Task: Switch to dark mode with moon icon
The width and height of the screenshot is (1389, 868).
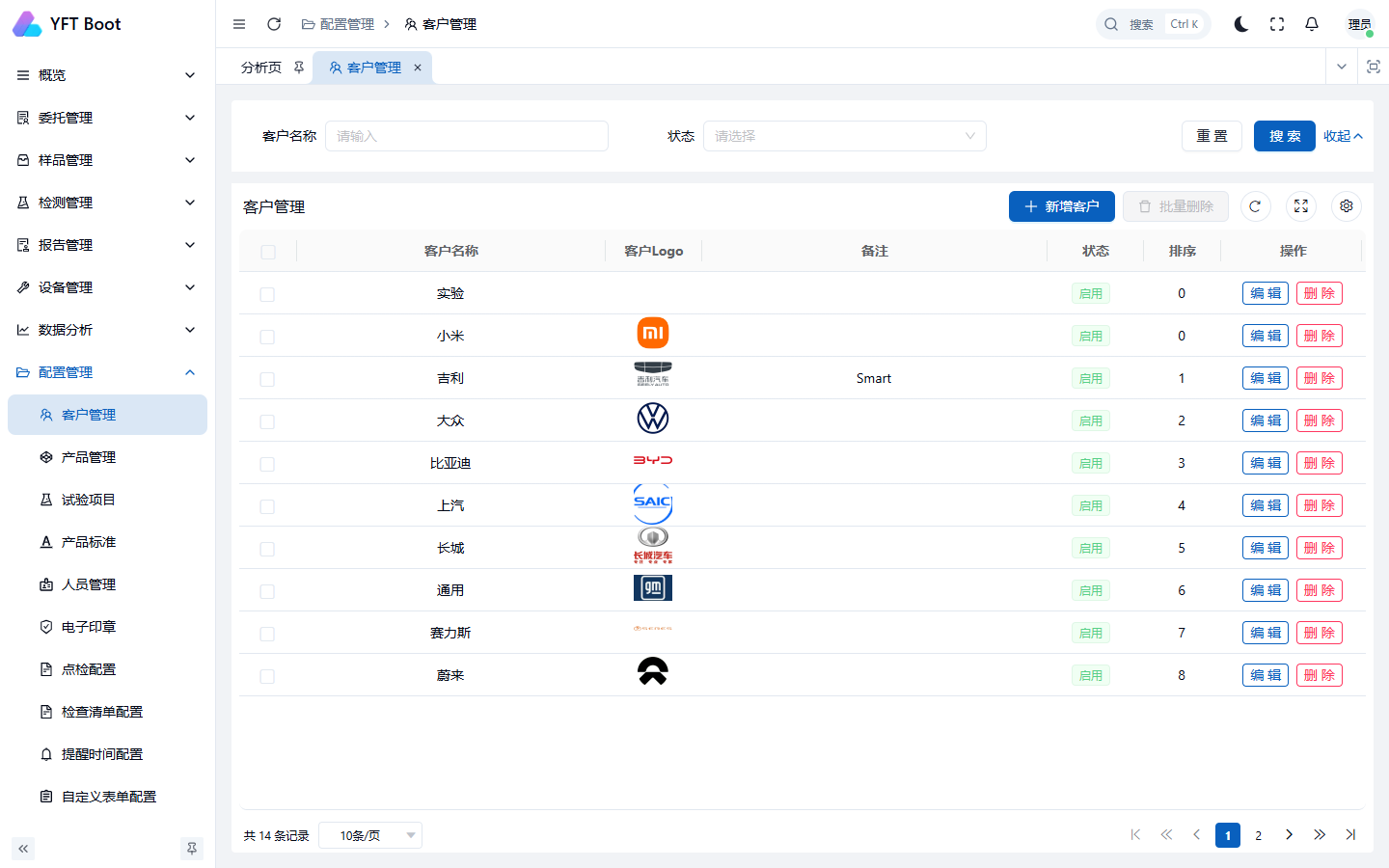Action: click(1241, 24)
